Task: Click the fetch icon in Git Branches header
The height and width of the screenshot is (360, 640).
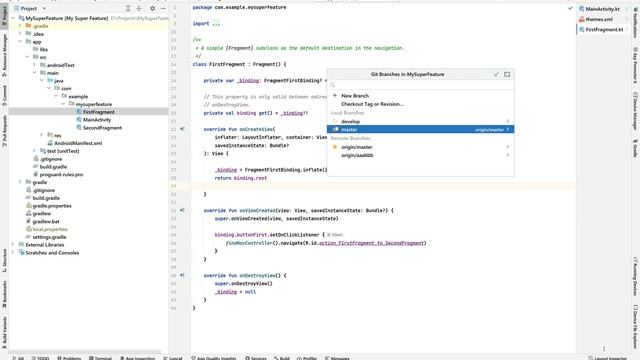Action: 496,74
